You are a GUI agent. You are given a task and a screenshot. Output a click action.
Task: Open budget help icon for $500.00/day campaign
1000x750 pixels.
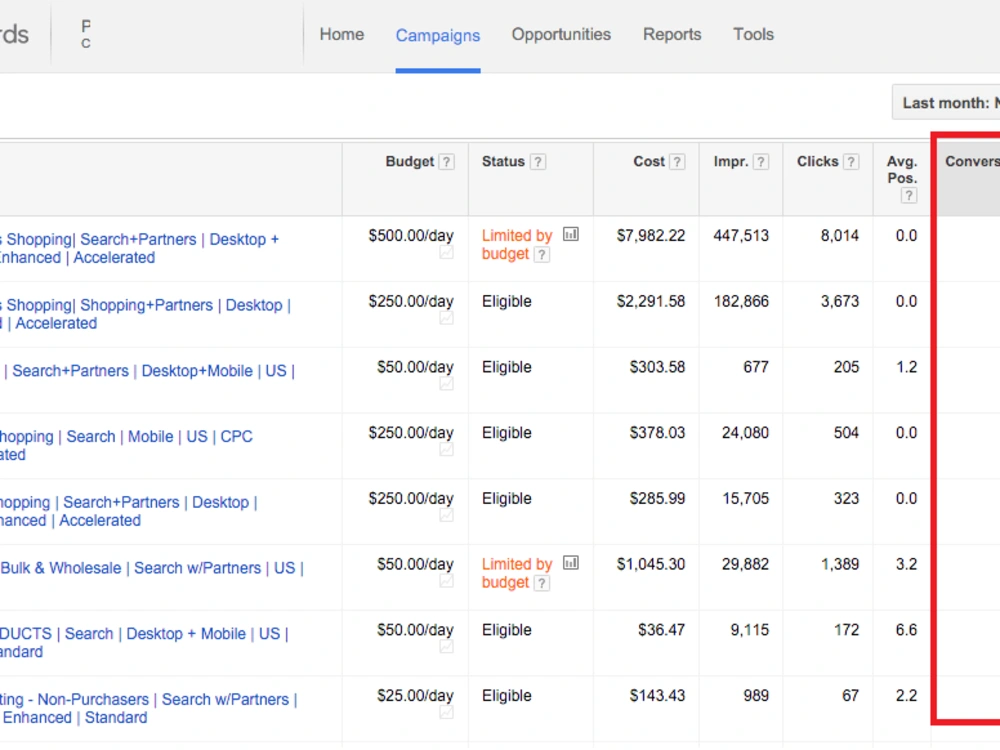(x=541, y=255)
